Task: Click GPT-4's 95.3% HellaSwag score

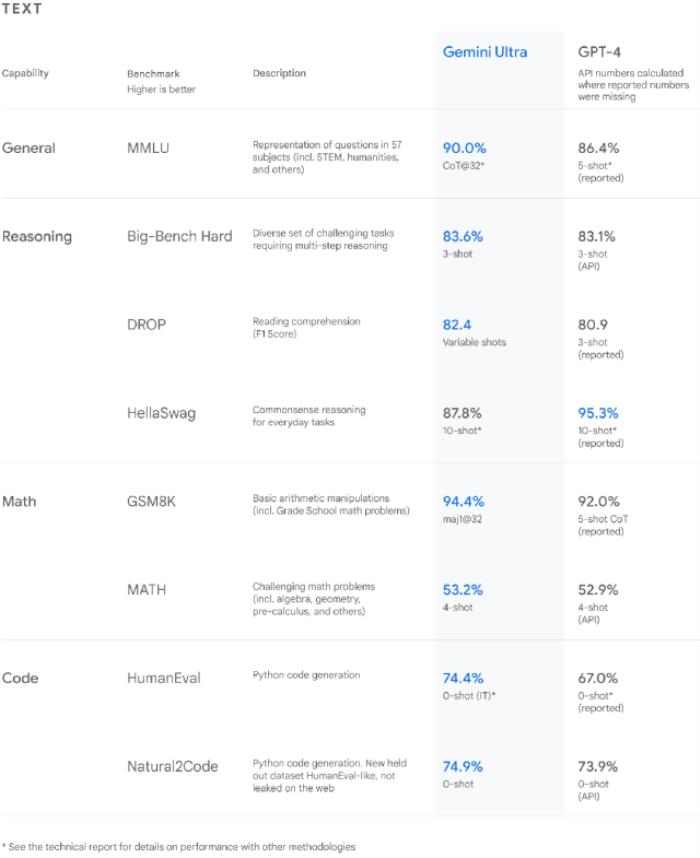Action: 598,413
